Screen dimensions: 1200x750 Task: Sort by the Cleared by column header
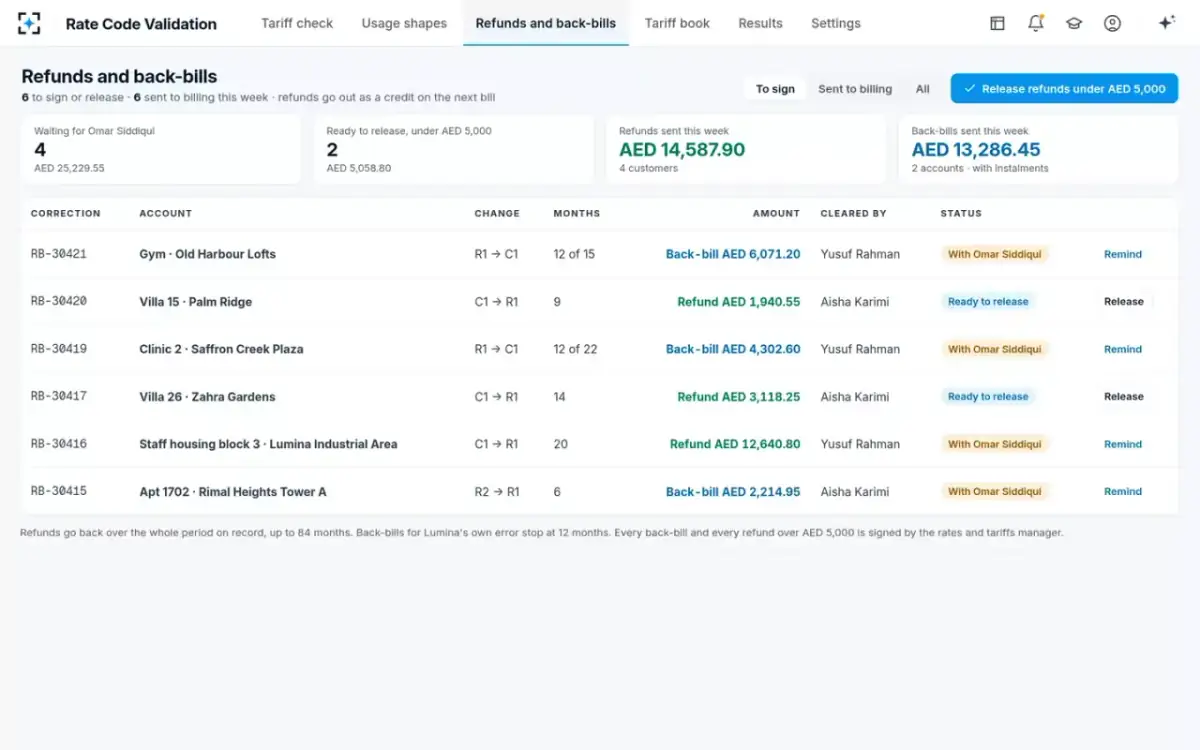coord(853,213)
